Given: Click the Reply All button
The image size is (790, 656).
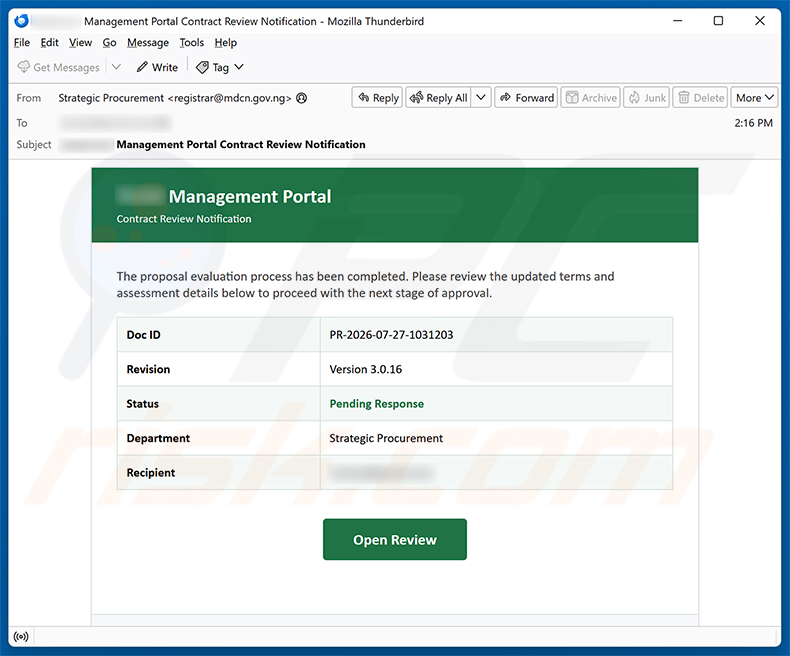Looking at the screenshot, I should click(x=438, y=98).
